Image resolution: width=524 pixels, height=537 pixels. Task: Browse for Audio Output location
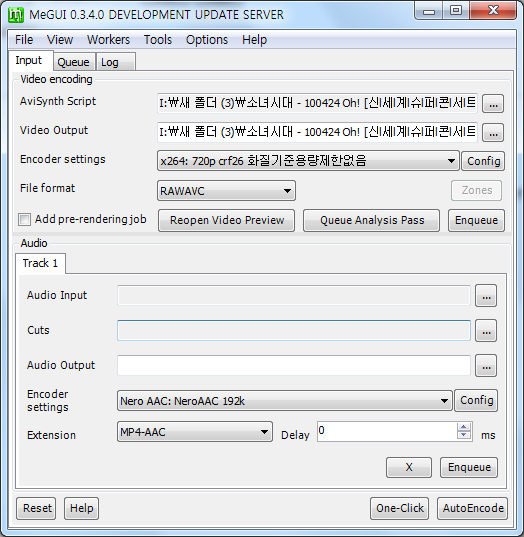[486, 366]
